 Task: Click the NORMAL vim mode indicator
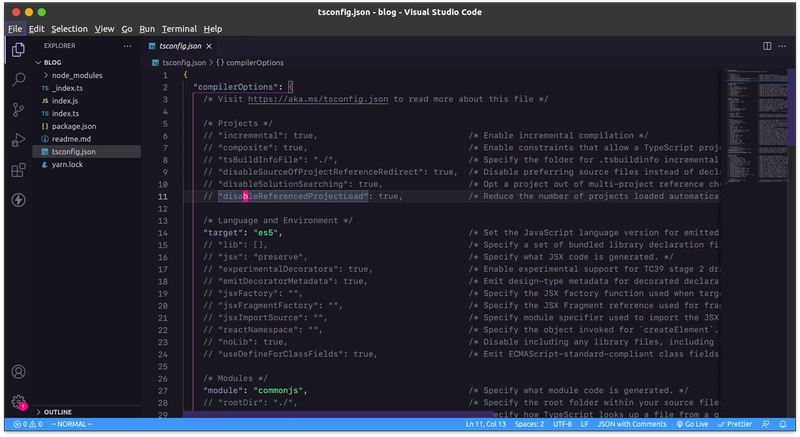coord(71,424)
